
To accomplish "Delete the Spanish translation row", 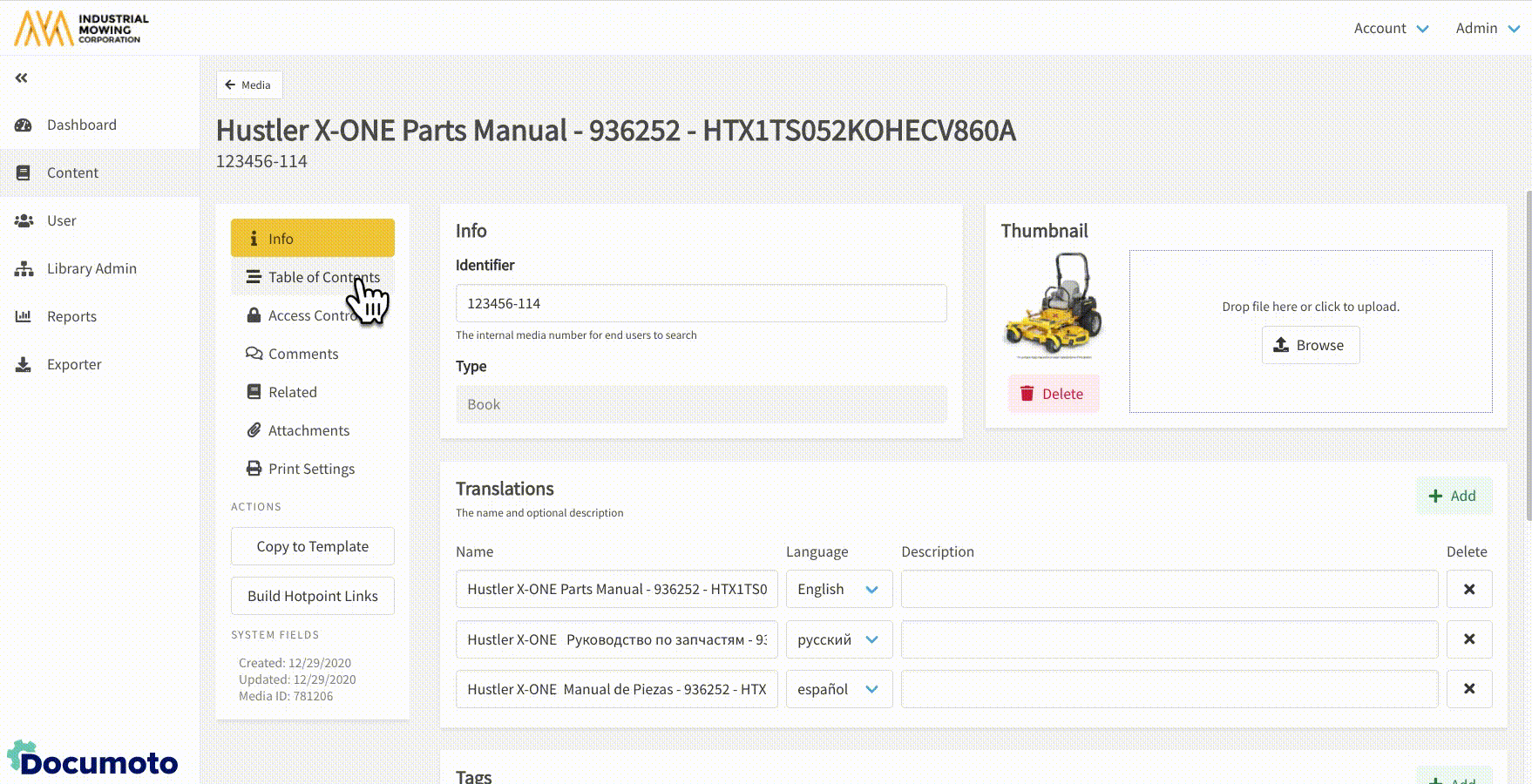I will (x=1468, y=689).
